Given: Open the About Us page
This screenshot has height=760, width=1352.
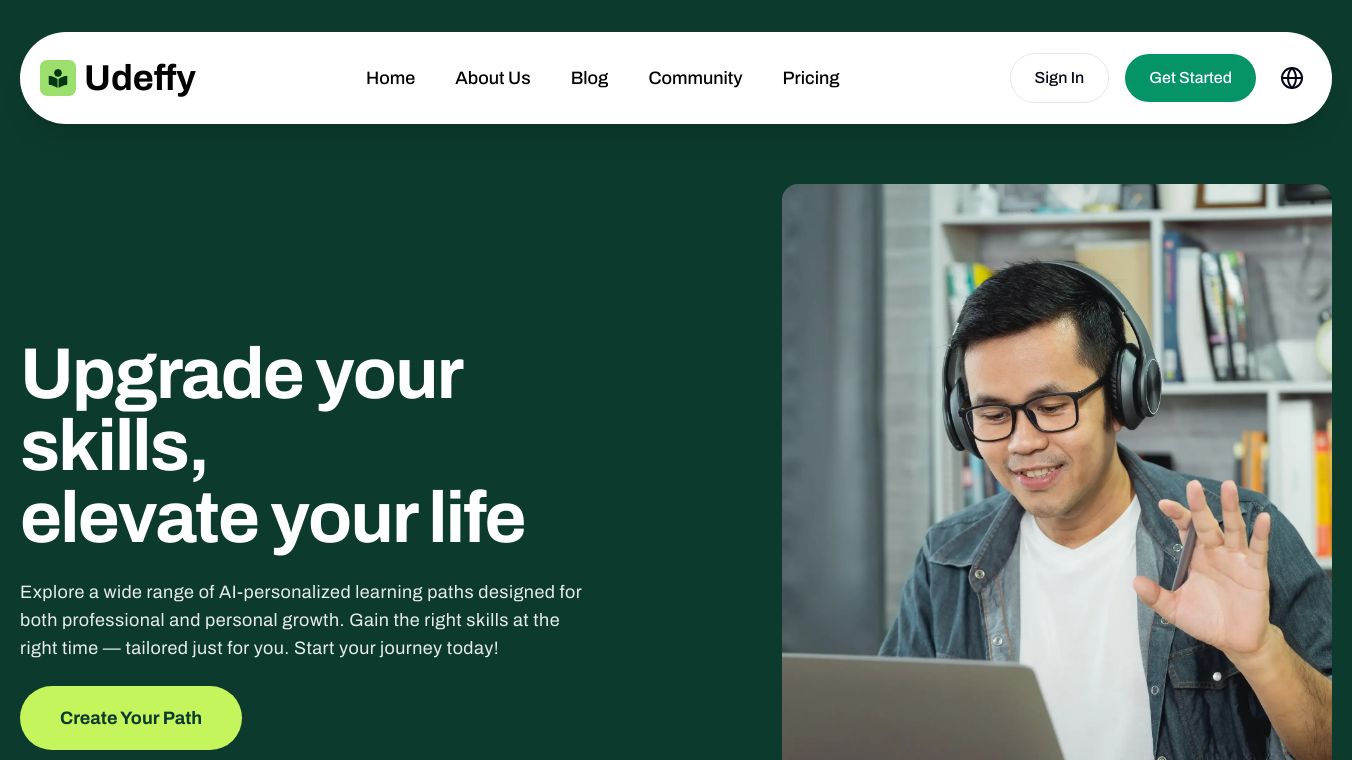Looking at the screenshot, I should [x=493, y=78].
